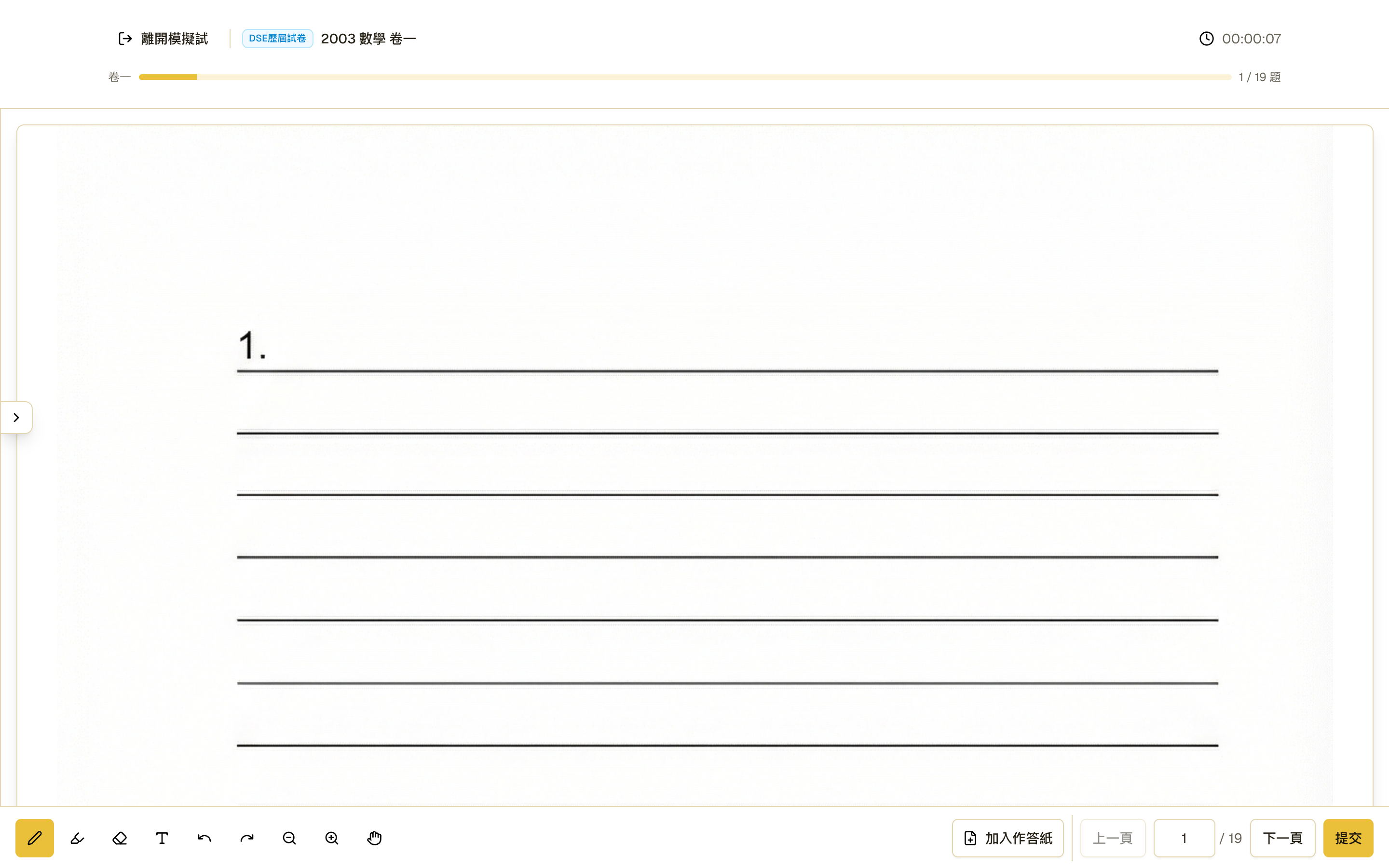Choose the eraser tool
The height and width of the screenshot is (868, 1389).
(x=120, y=838)
